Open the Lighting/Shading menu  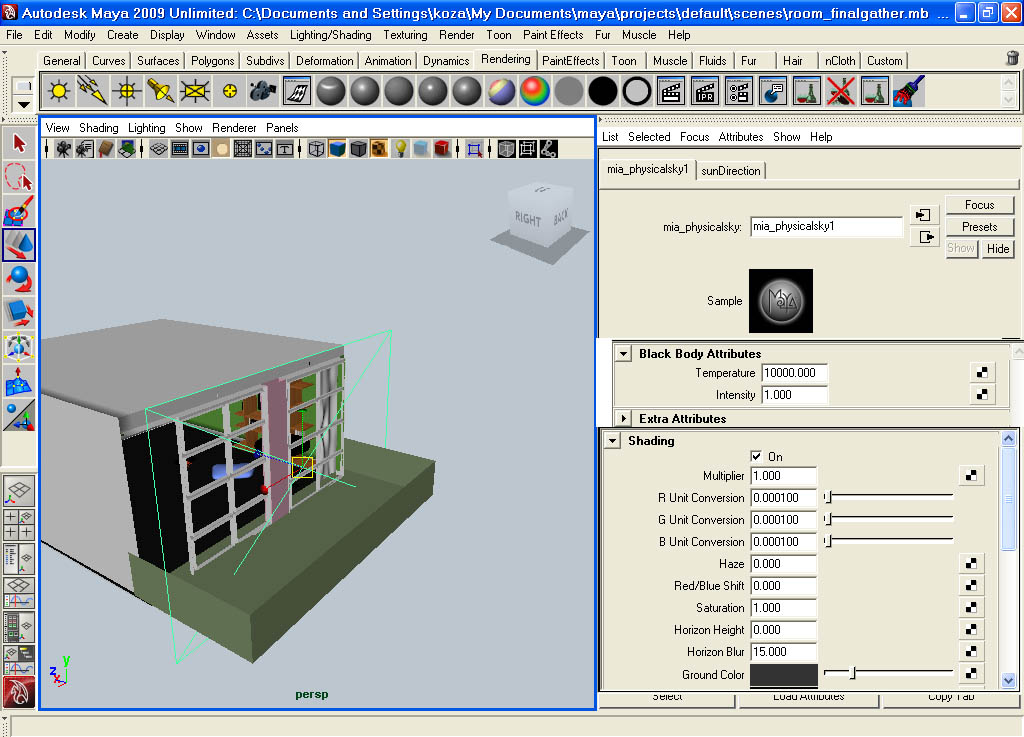(330, 35)
